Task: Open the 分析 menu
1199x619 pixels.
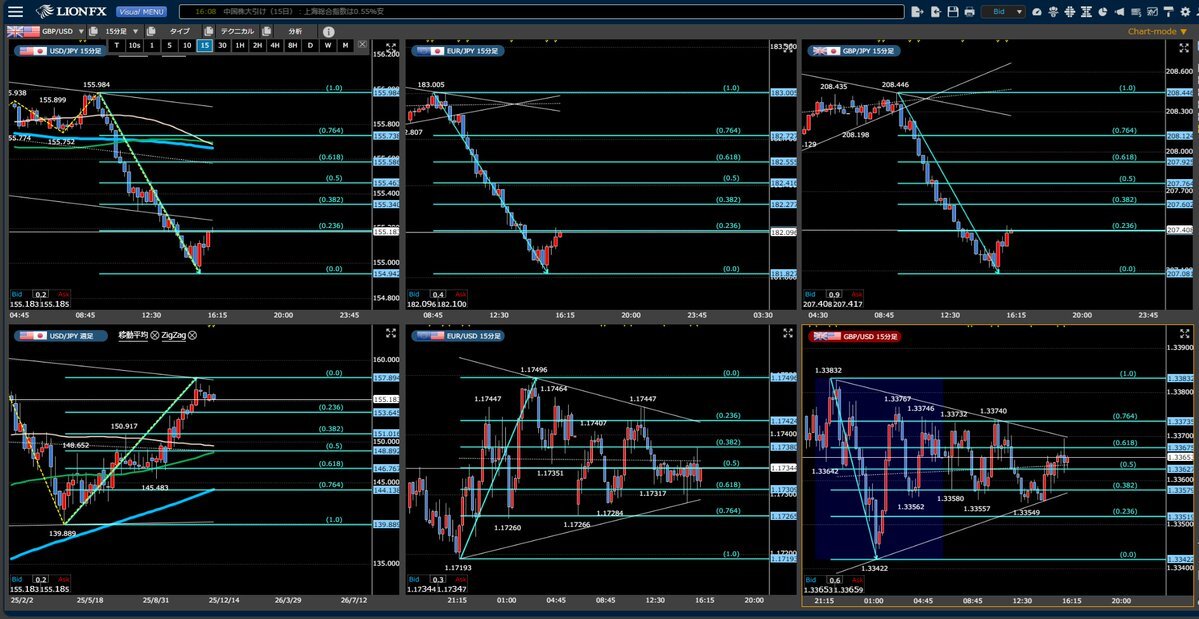Action: [x=295, y=31]
